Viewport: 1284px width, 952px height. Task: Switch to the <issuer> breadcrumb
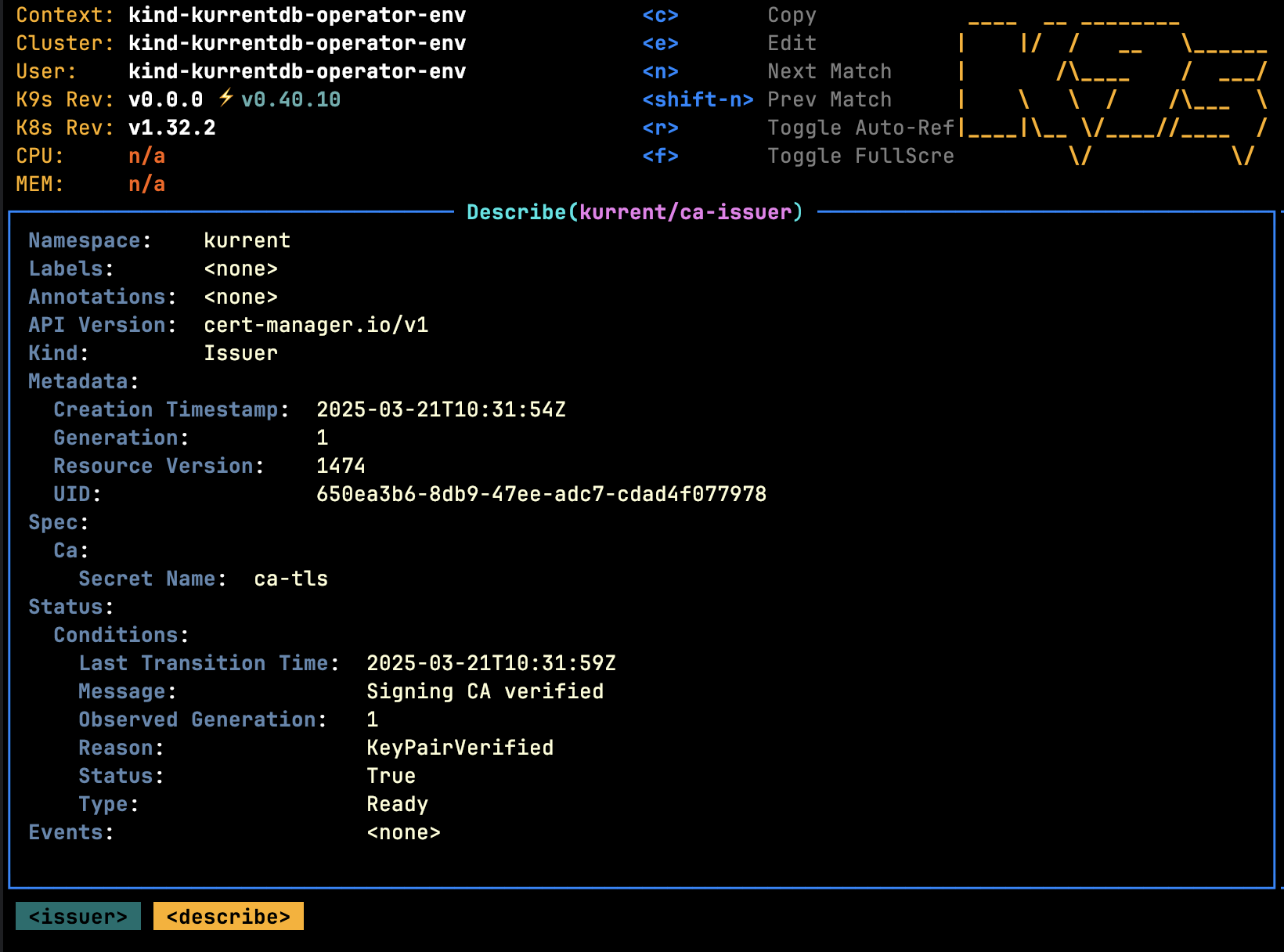(x=78, y=917)
